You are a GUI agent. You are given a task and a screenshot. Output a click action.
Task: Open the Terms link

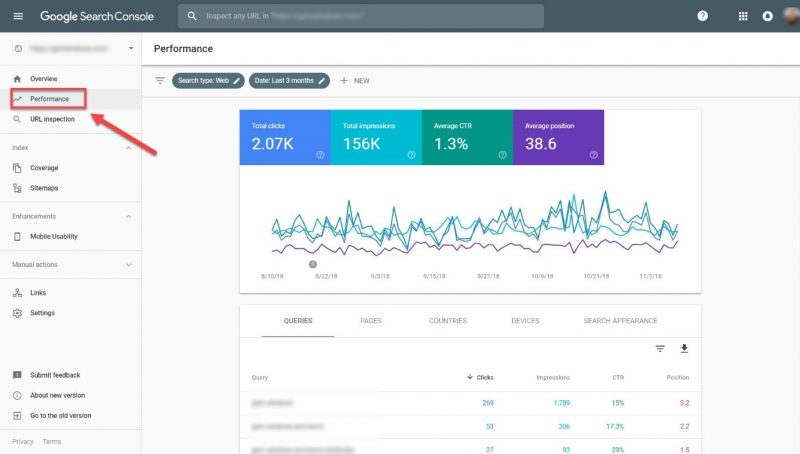click(52, 442)
